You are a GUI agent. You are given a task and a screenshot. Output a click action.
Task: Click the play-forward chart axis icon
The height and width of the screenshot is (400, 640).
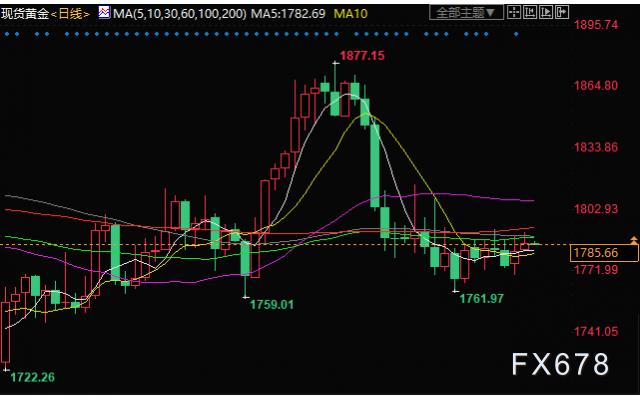(546, 12)
